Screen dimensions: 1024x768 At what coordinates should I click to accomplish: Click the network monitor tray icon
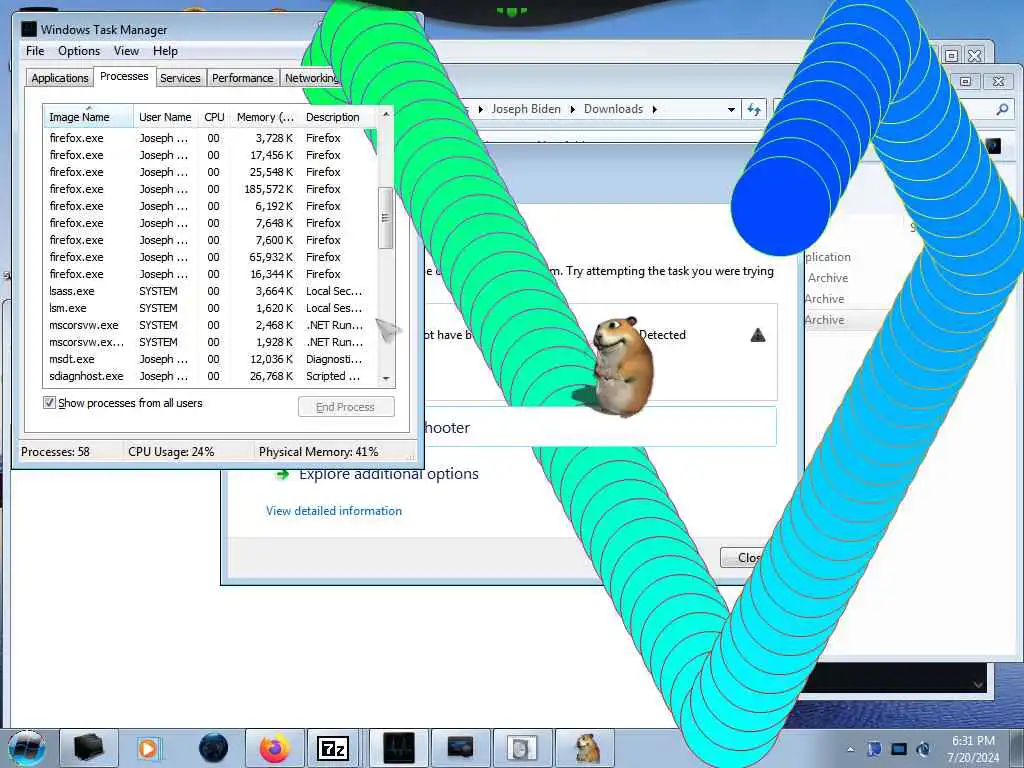click(899, 749)
